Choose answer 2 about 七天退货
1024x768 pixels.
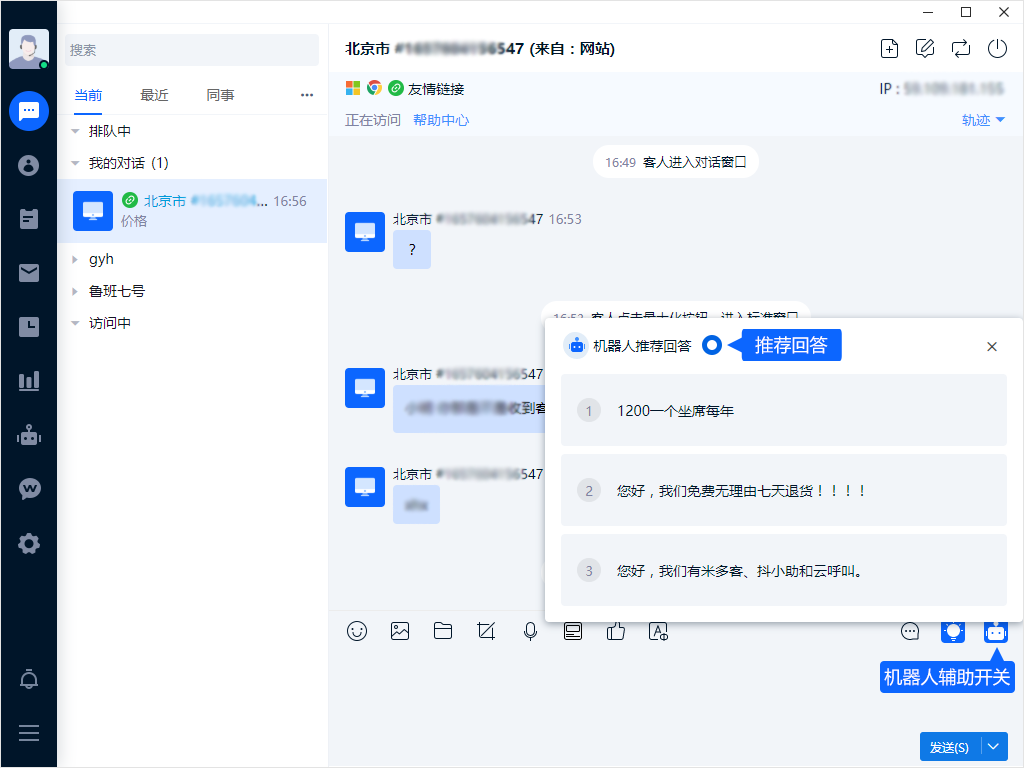point(784,490)
